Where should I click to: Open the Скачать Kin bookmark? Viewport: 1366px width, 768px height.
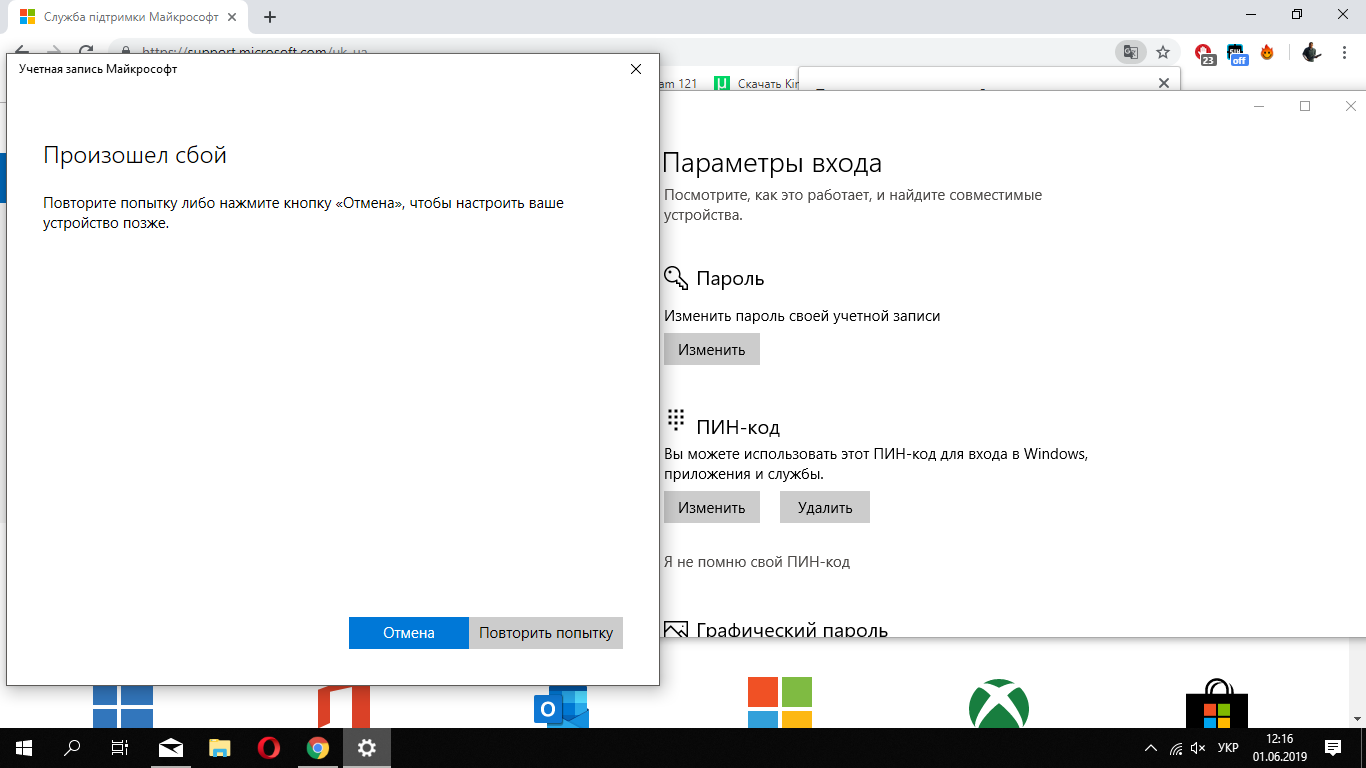[758, 84]
